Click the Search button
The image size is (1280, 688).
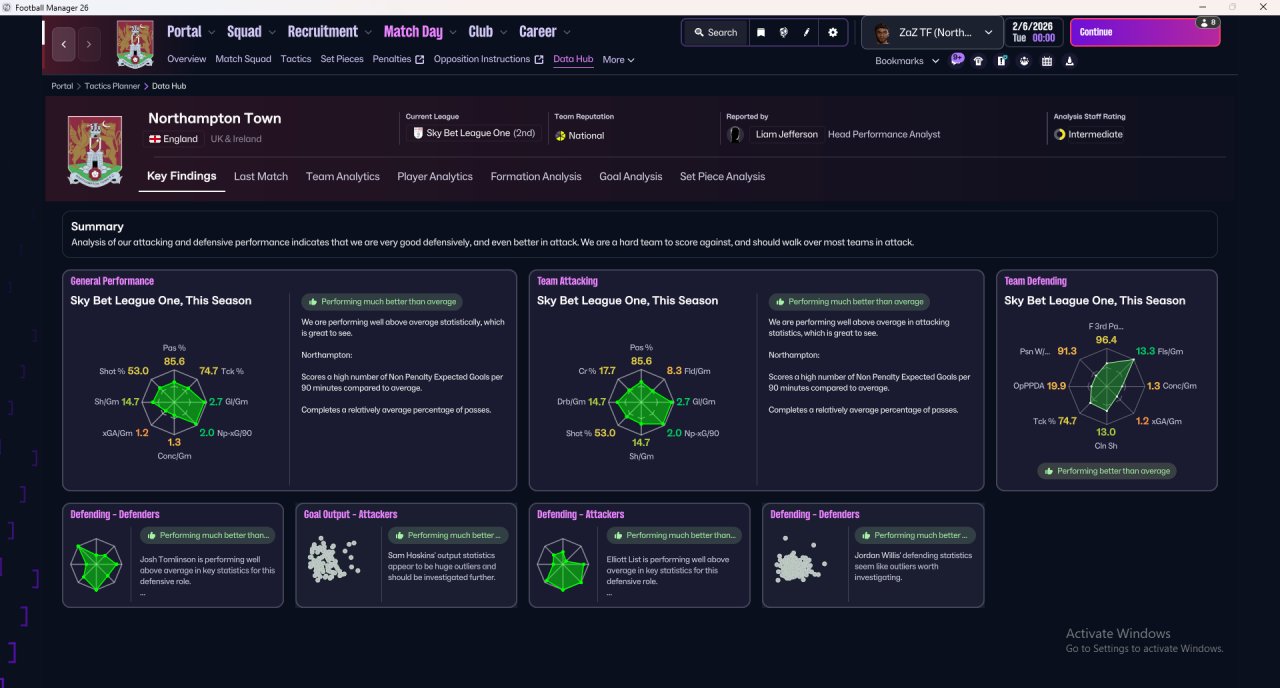715,32
